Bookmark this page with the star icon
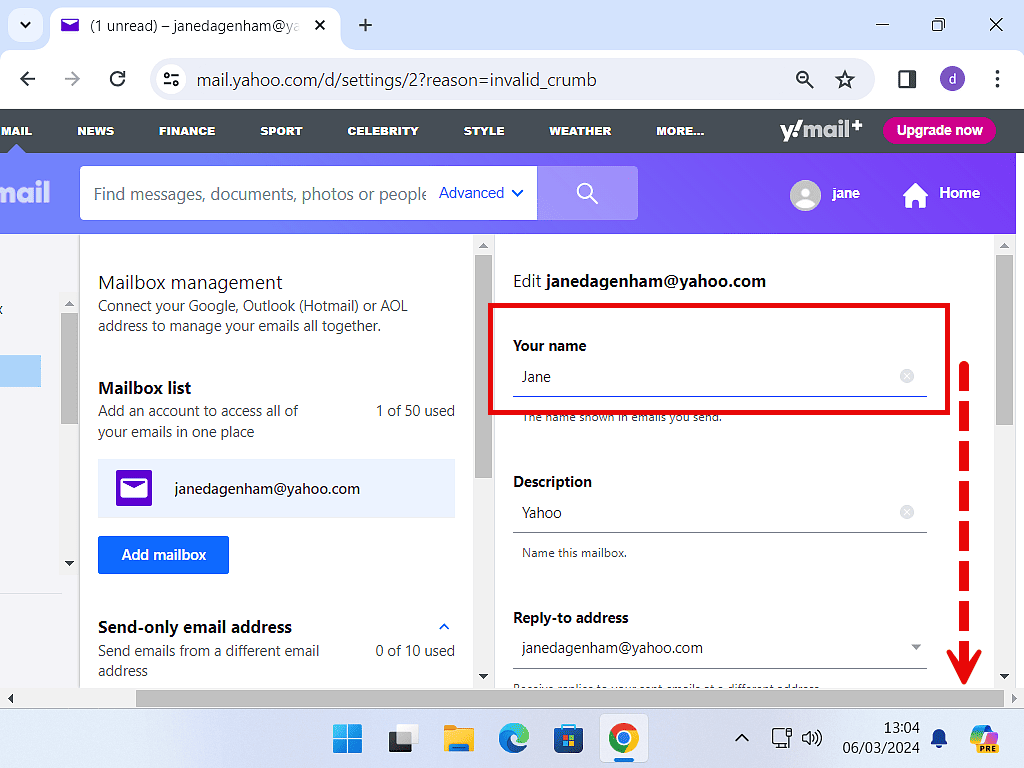 click(845, 79)
